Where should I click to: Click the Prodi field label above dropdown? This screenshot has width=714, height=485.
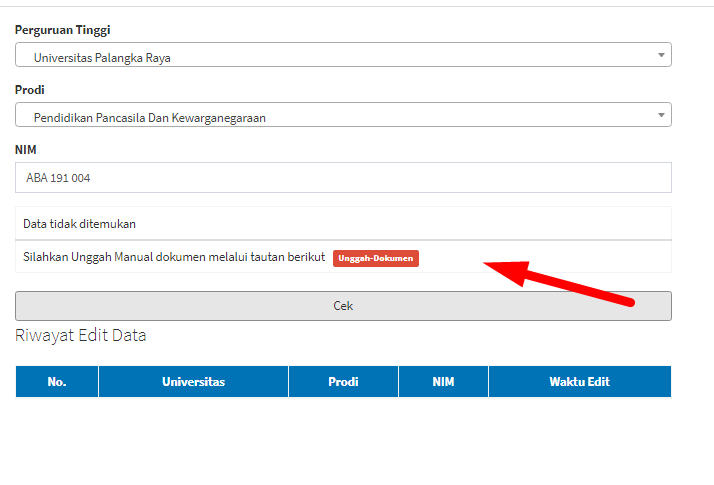30,90
